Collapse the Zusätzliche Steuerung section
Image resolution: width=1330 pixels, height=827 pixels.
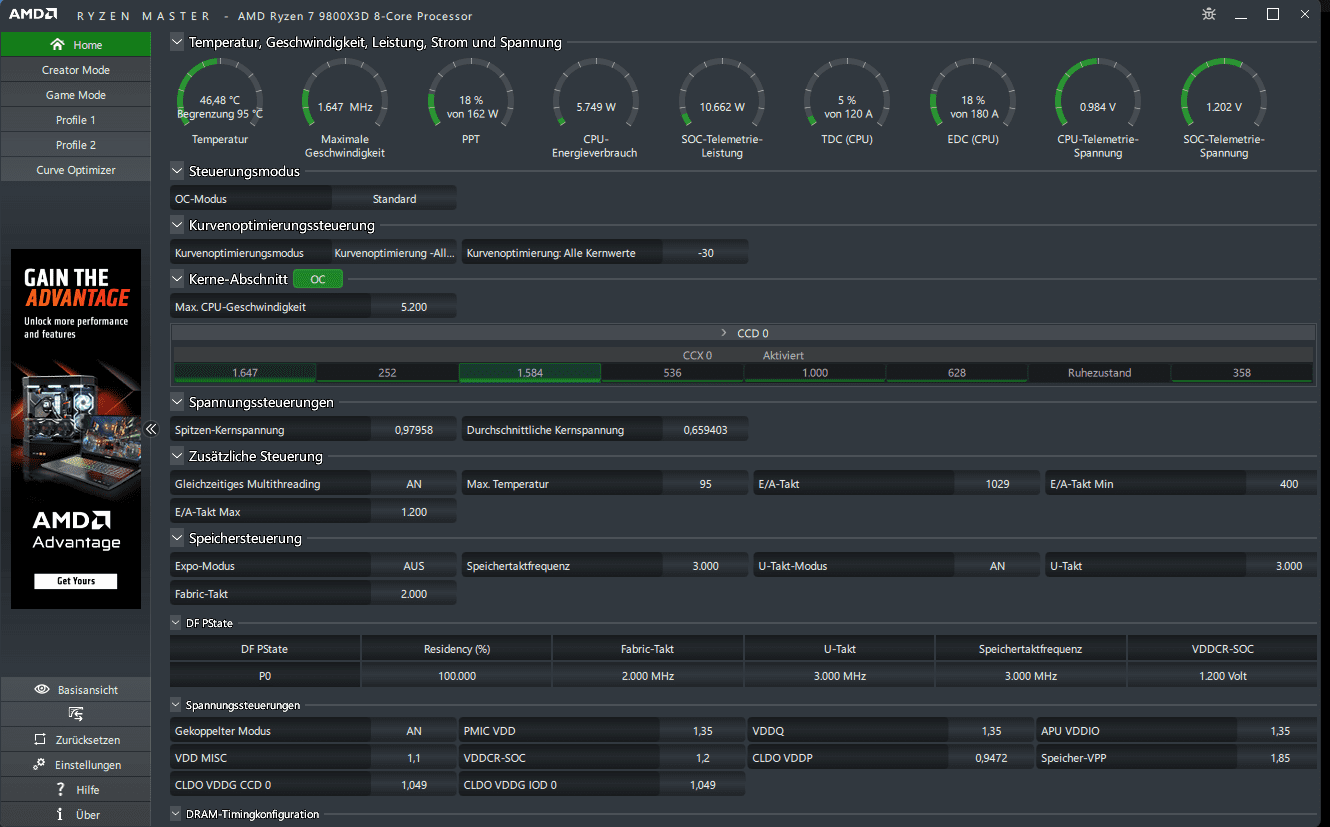(x=178, y=456)
